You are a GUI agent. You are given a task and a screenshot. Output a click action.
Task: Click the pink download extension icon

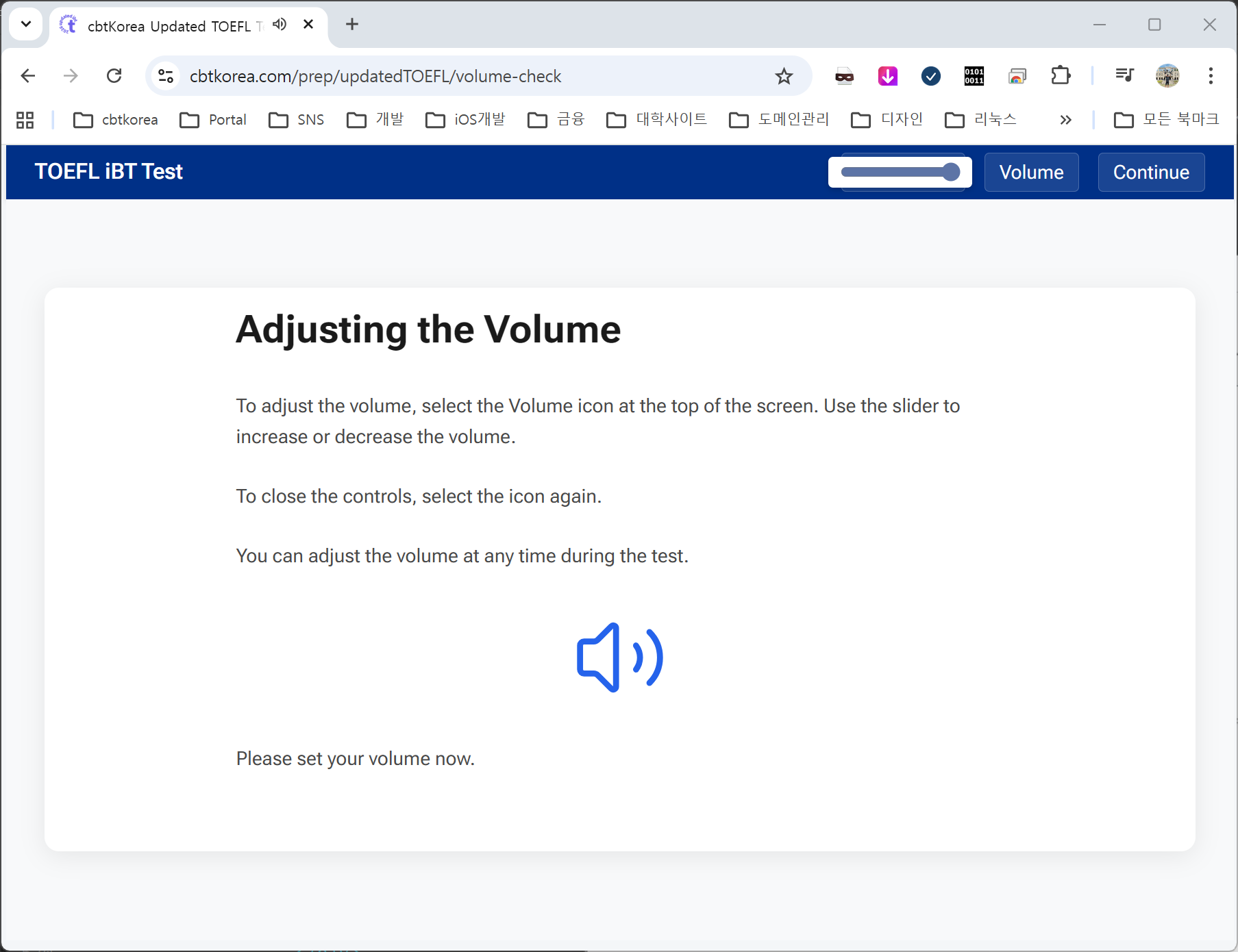(888, 76)
